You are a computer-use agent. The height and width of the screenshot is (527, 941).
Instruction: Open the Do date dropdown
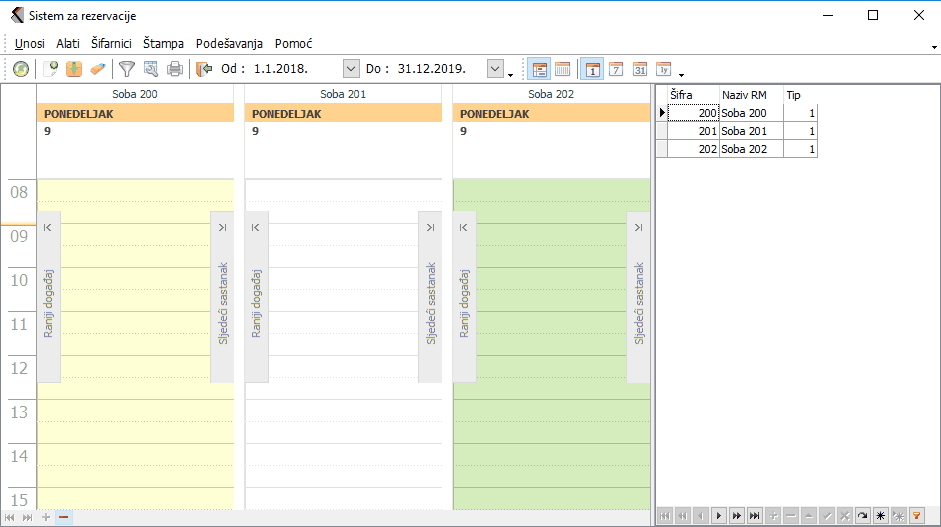[x=495, y=69]
